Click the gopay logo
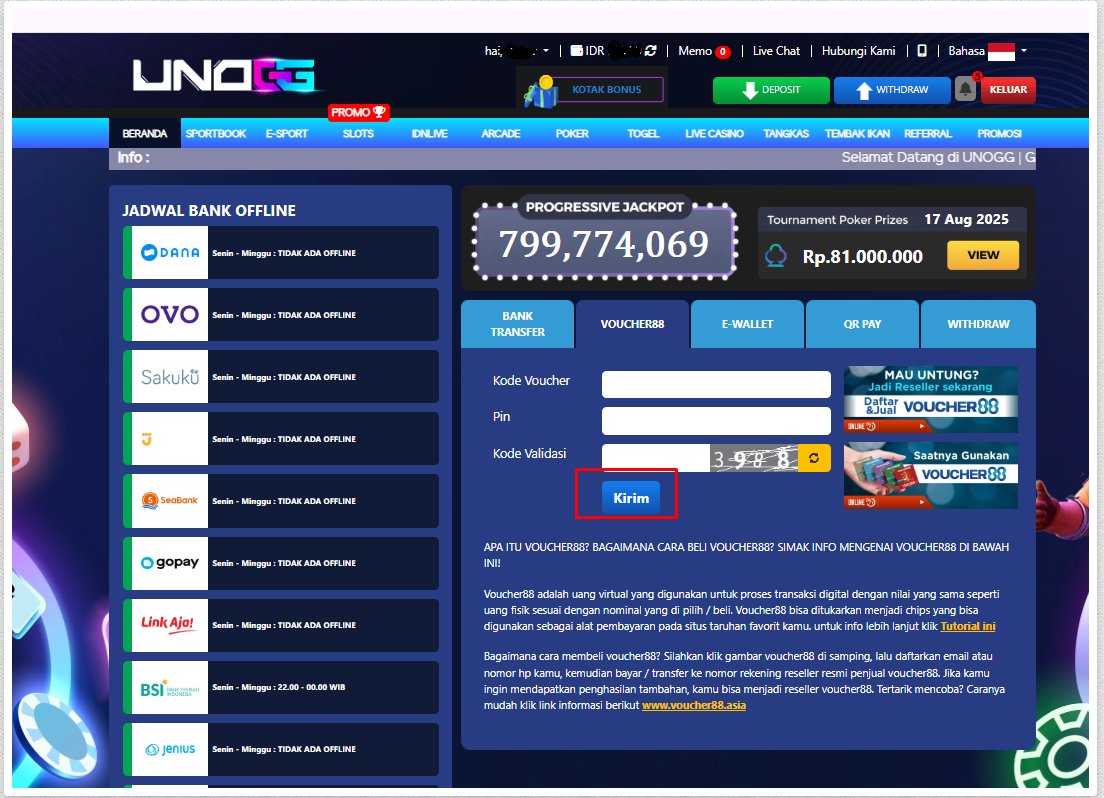 click(170, 563)
